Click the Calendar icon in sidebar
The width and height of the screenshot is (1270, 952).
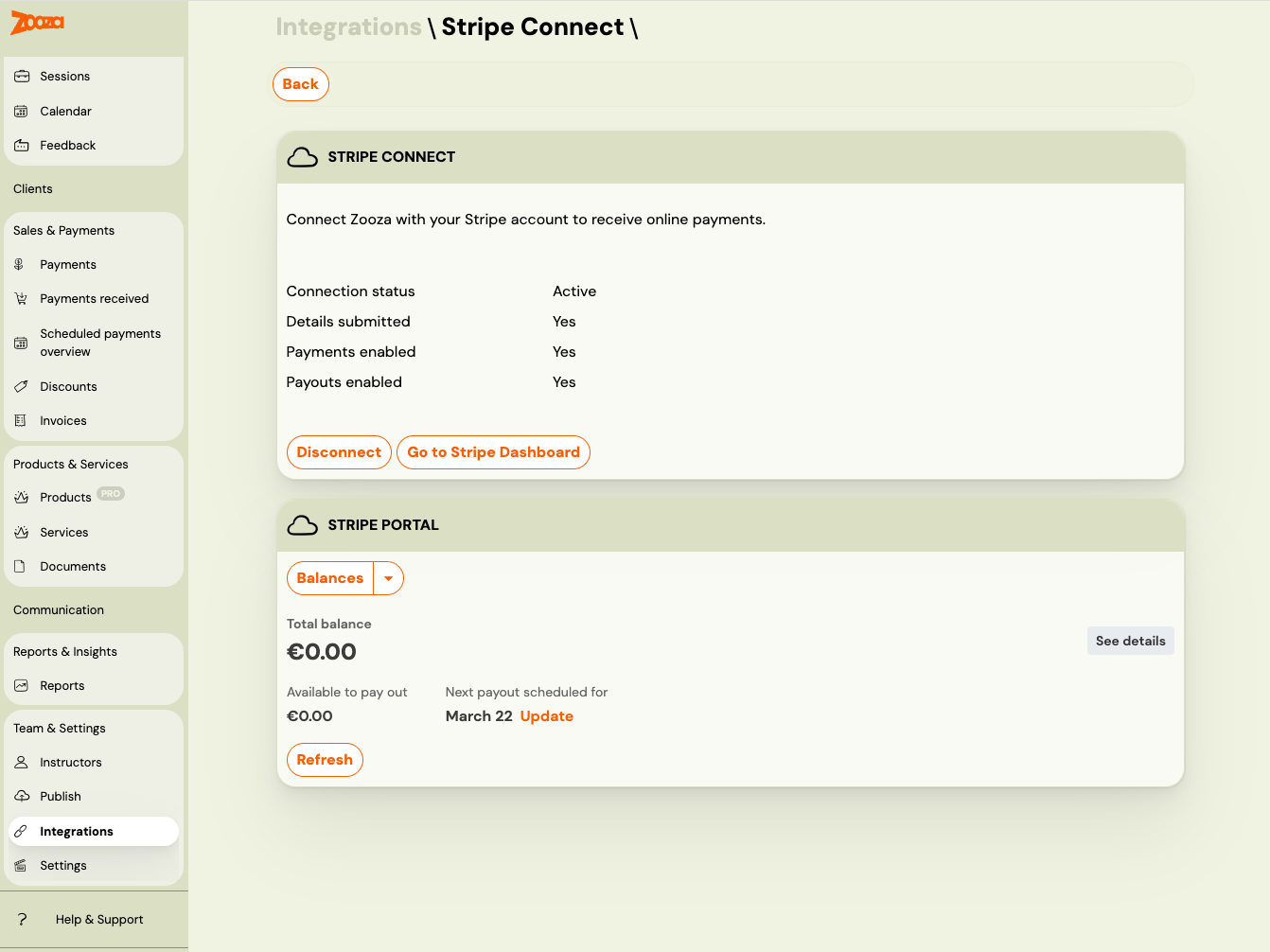pos(21,112)
